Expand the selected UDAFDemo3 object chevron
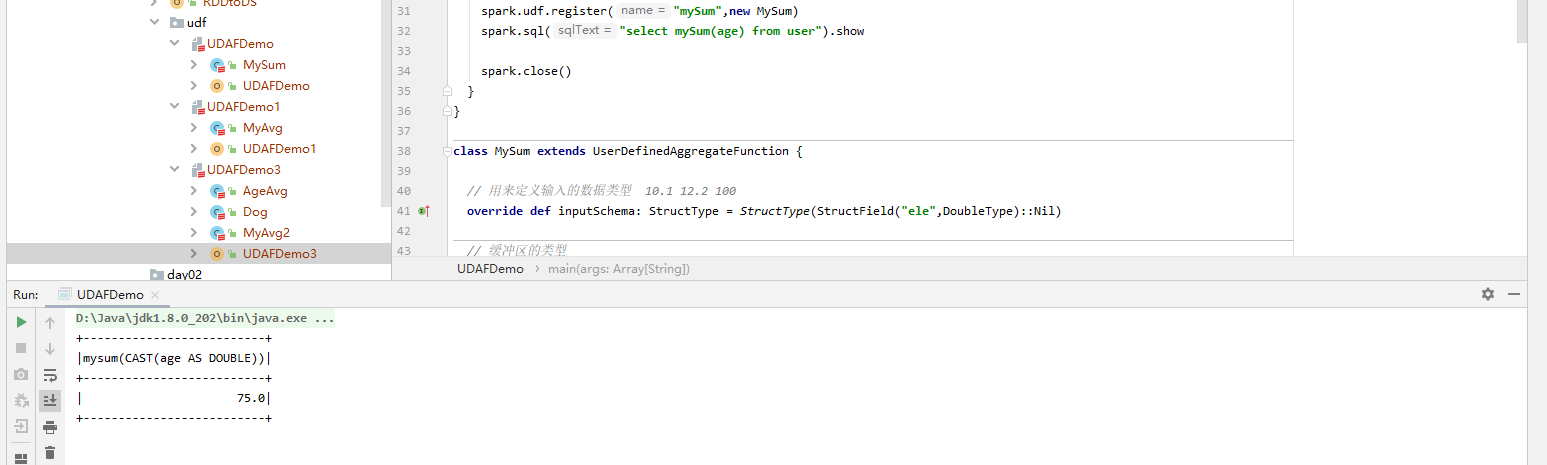 [x=194, y=254]
